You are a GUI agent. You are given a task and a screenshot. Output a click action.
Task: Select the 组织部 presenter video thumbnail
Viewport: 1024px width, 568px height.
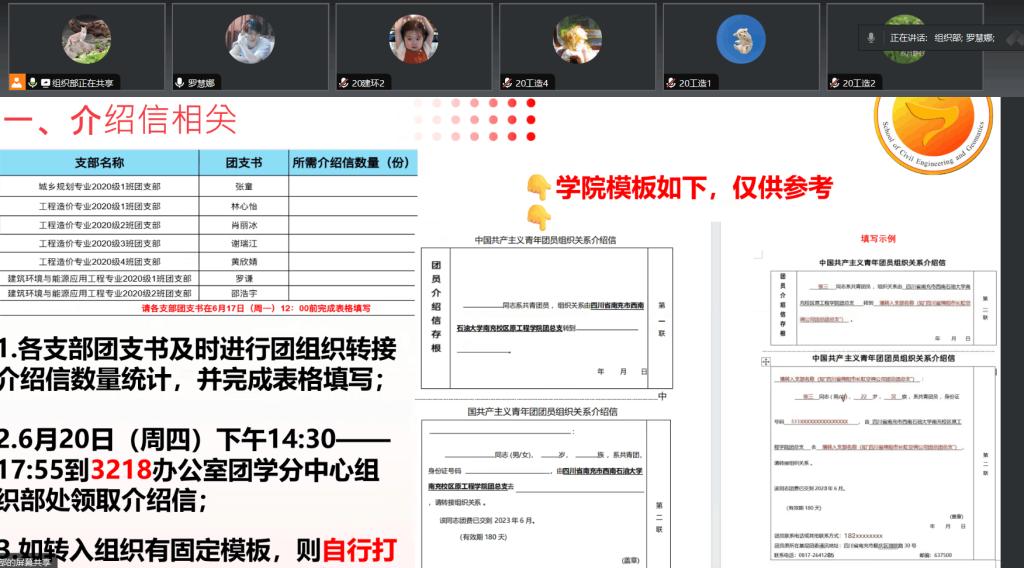tap(86, 38)
